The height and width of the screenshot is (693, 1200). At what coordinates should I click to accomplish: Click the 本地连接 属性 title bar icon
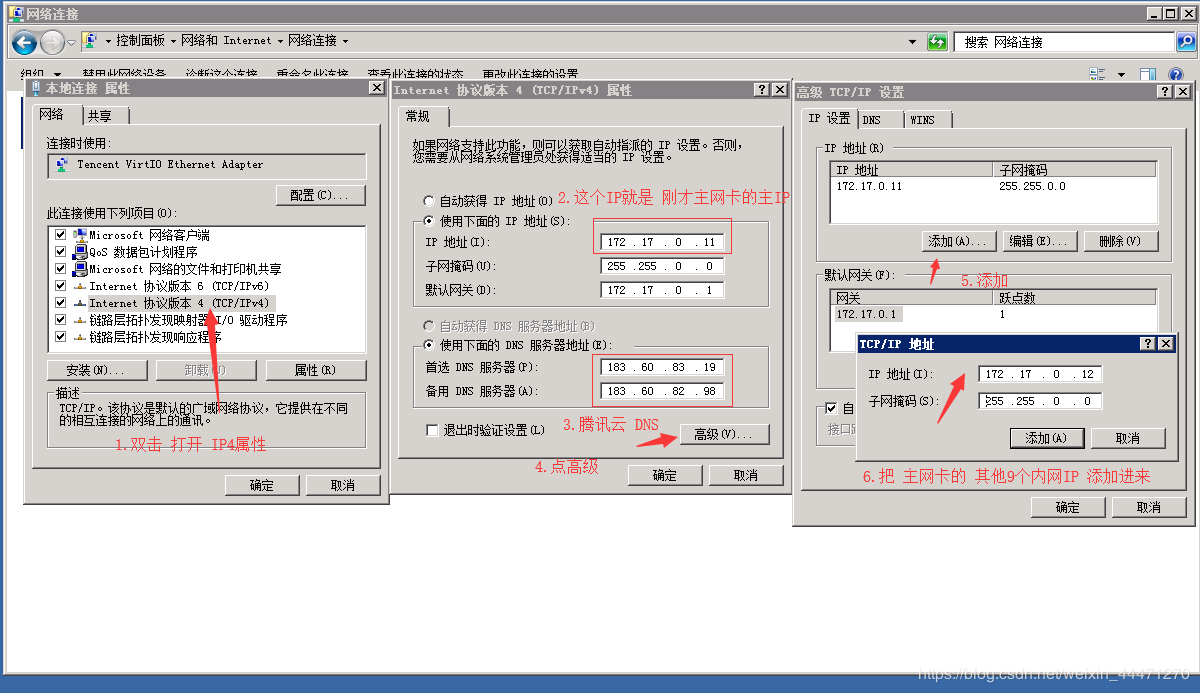[37, 88]
